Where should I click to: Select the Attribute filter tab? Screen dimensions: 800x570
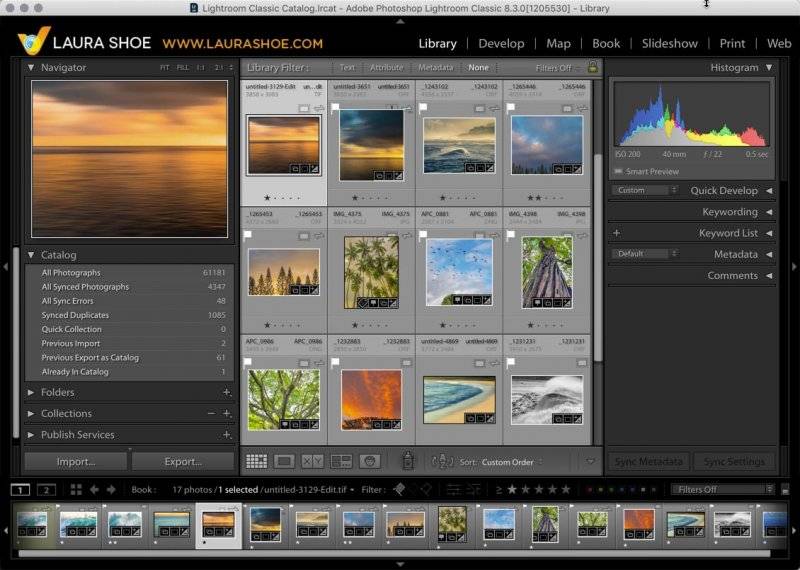coord(386,67)
